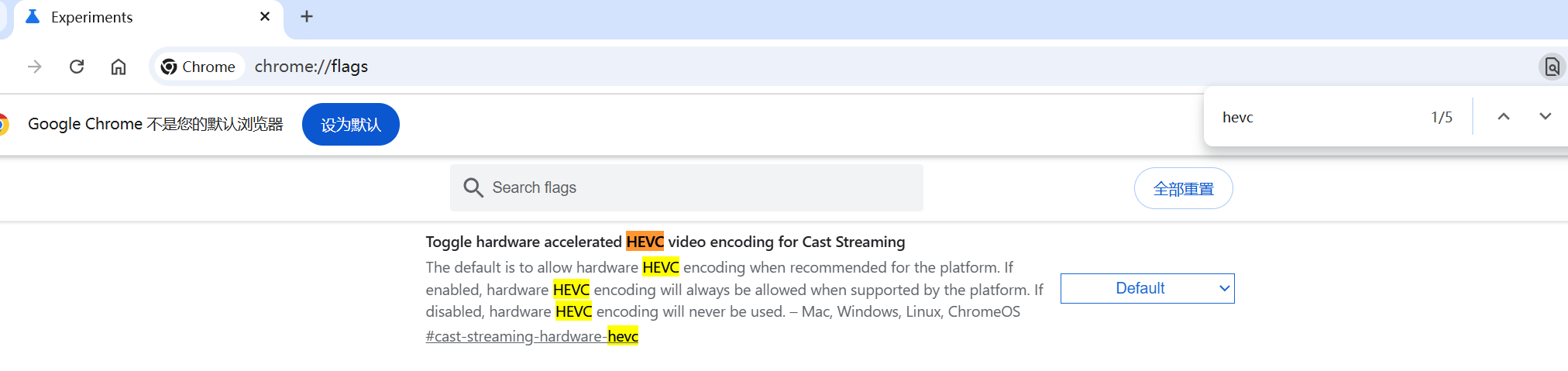Open the #cast-streaming-hardware-hevc link

point(532,336)
